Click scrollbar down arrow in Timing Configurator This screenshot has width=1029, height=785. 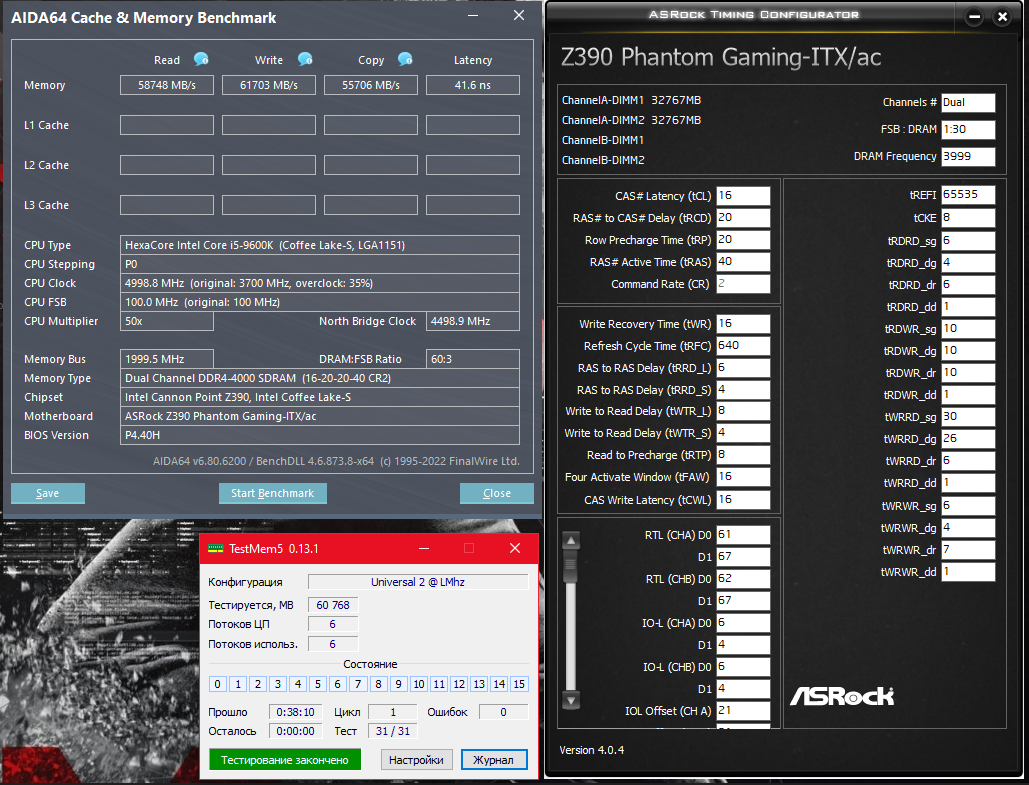[x=571, y=700]
